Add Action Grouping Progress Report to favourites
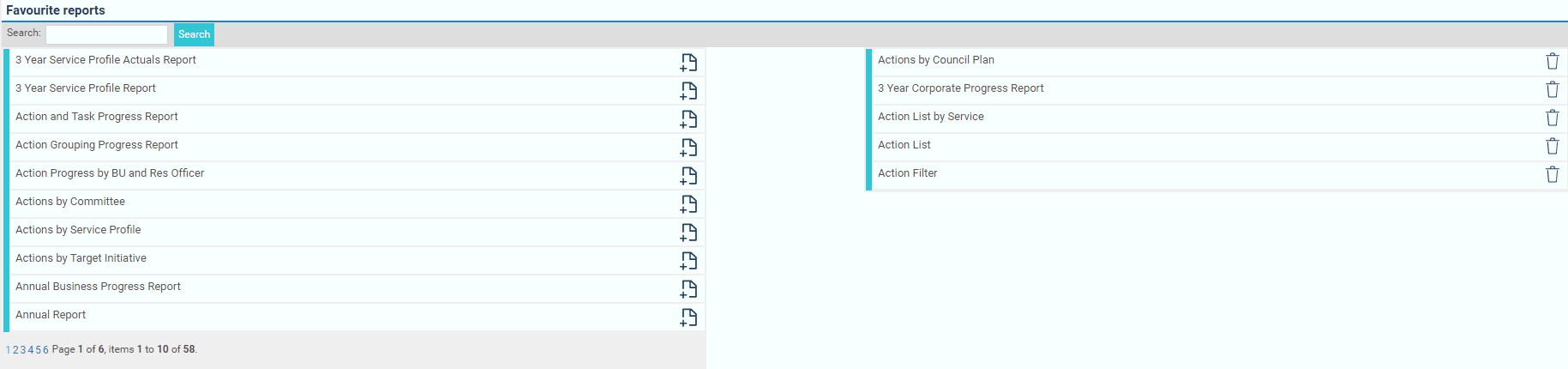The image size is (1568, 369). pyautogui.click(x=688, y=147)
